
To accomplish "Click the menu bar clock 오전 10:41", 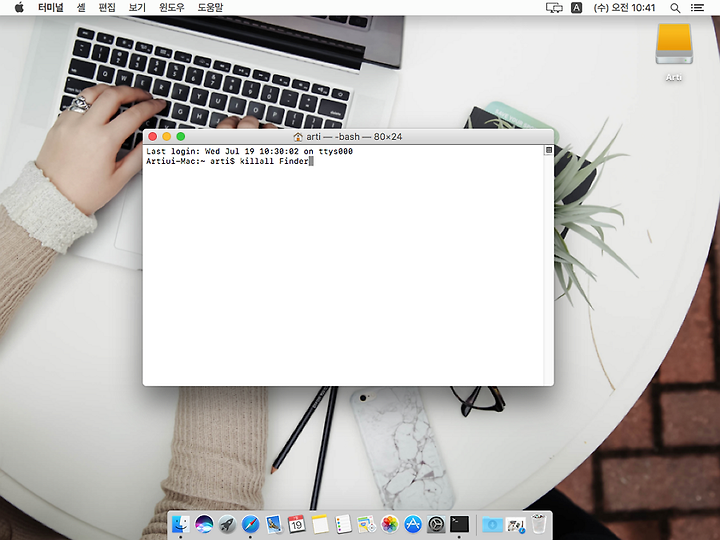I will point(624,8).
